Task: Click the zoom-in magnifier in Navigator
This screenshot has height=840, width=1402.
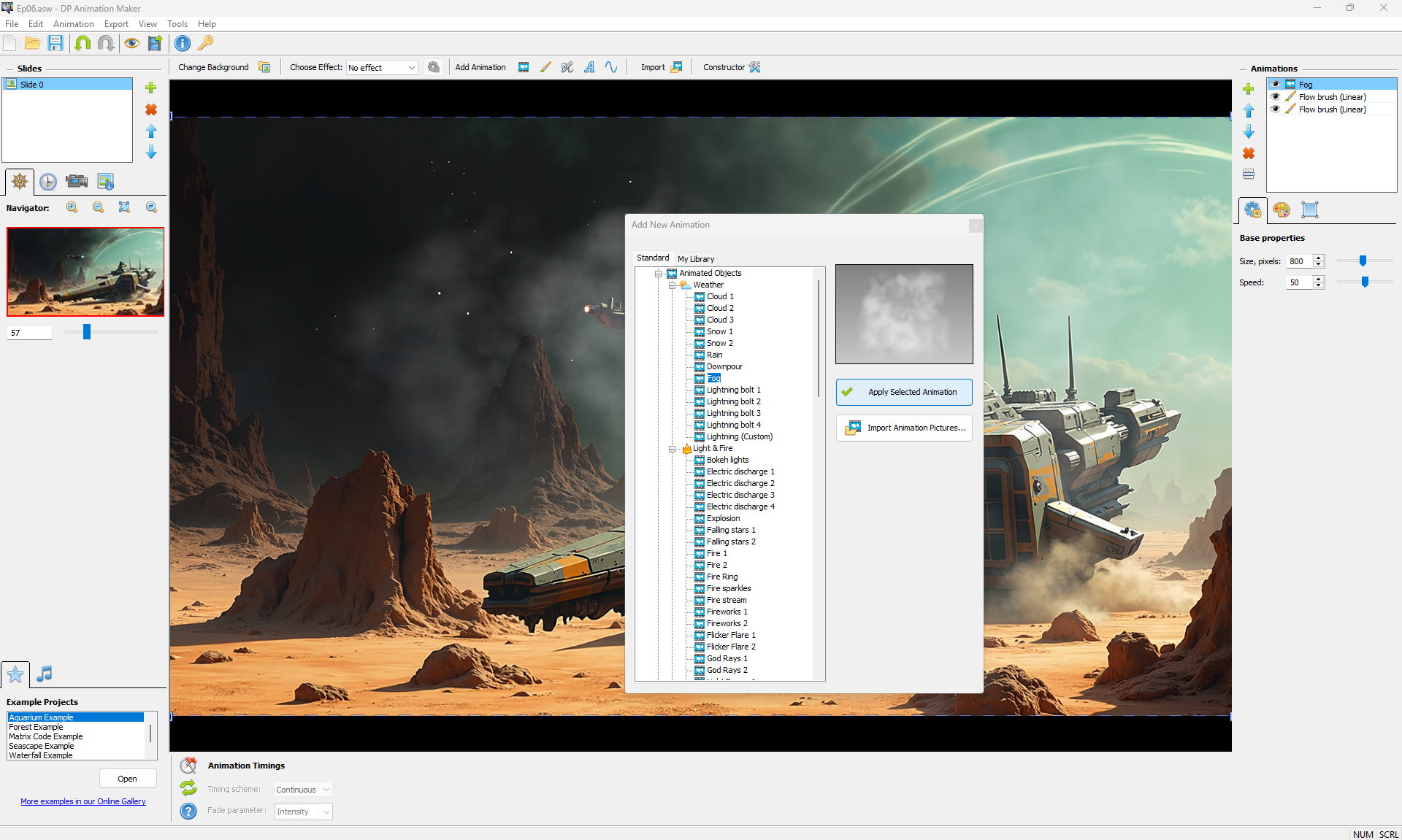Action: coord(72,207)
